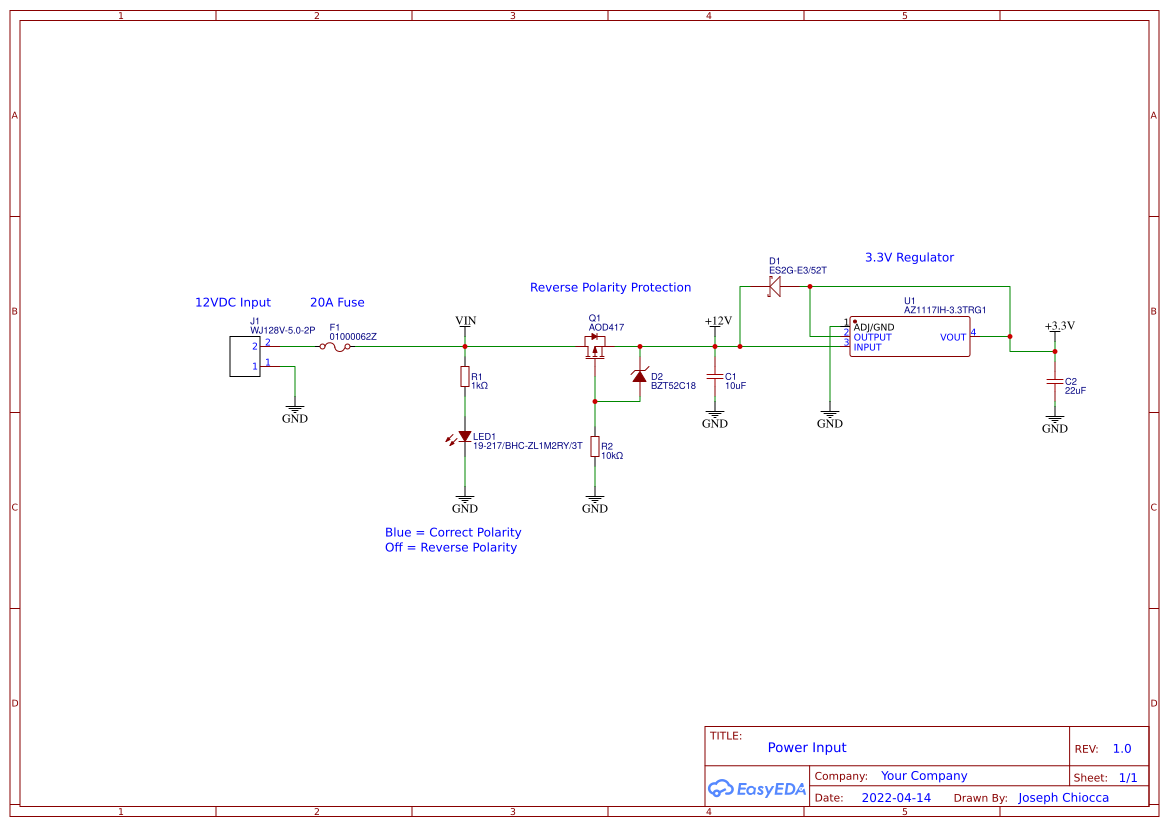Image resolution: width=1169 pixels, height=828 pixels.
Task: Select the R1 1kΩ resistor symbol
Action: point(464,379)
